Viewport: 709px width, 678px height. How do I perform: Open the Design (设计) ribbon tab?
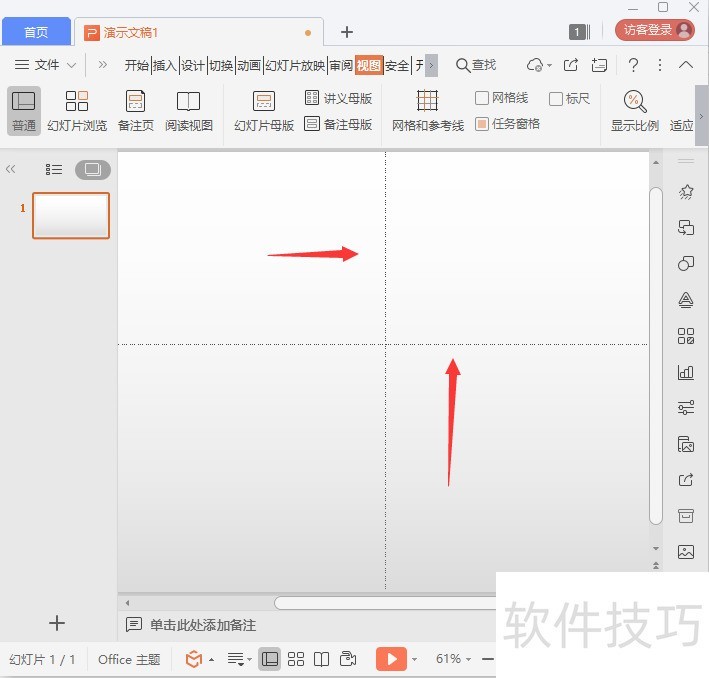(x=193, y=66)
